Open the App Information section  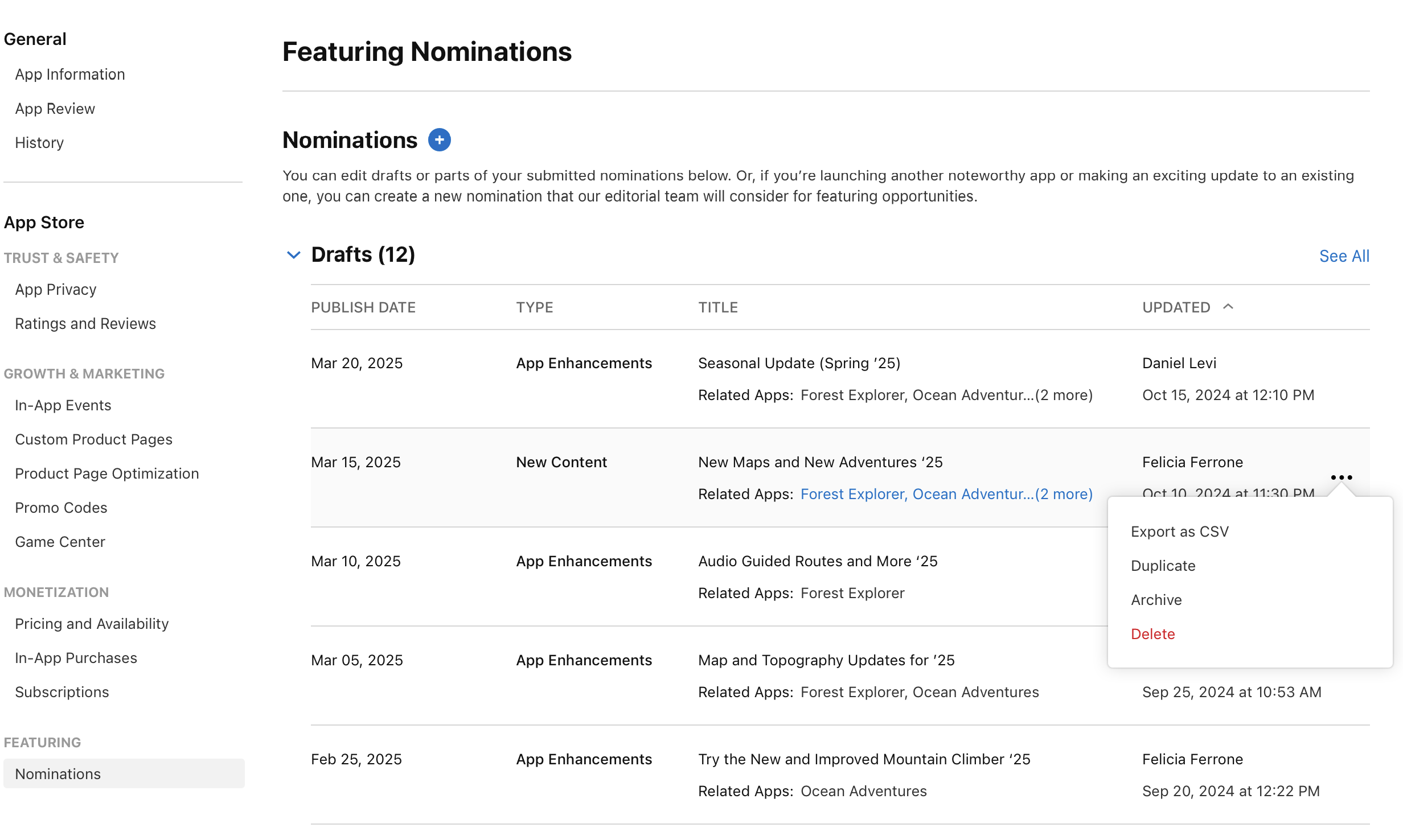point(70,73)
